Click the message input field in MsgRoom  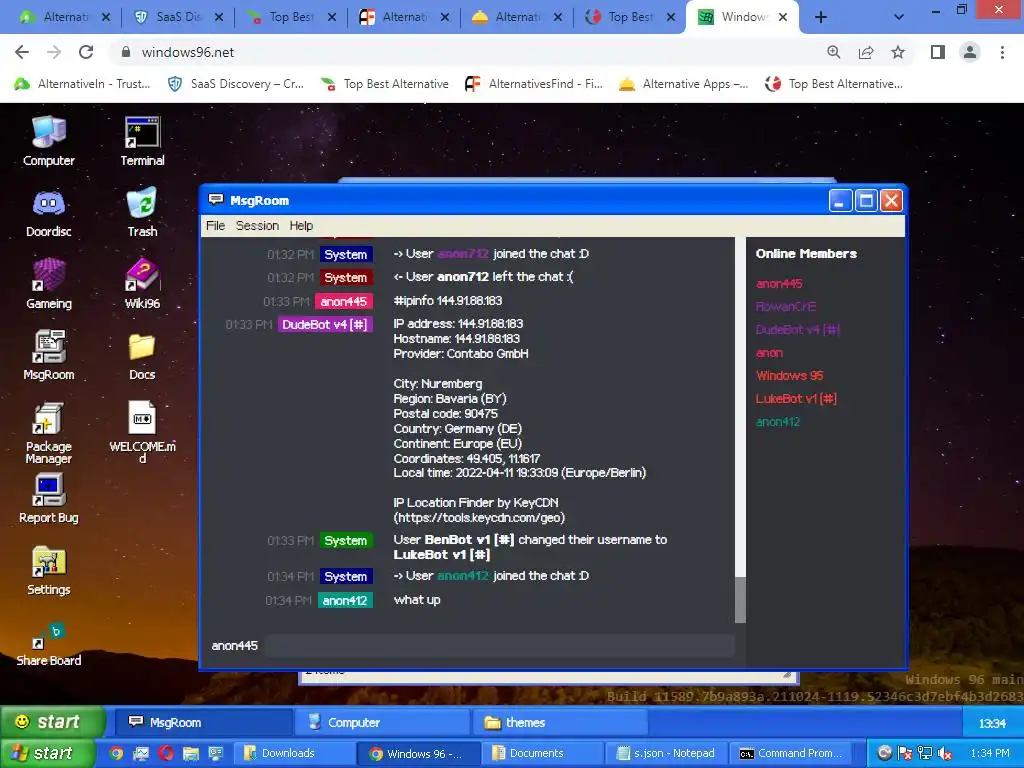coord(500,645)
